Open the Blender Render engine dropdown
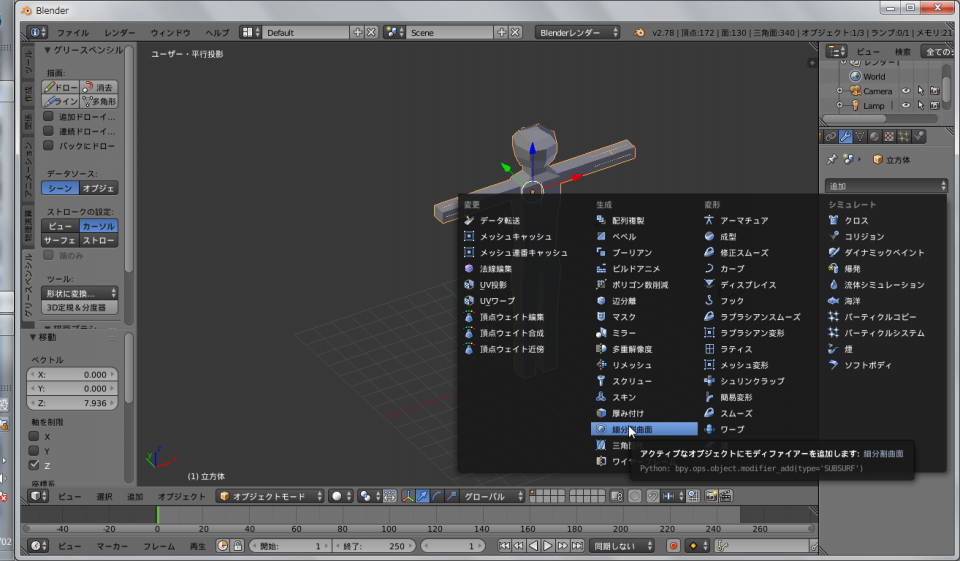The image size is (960, 561). click(x=577, y=32)
